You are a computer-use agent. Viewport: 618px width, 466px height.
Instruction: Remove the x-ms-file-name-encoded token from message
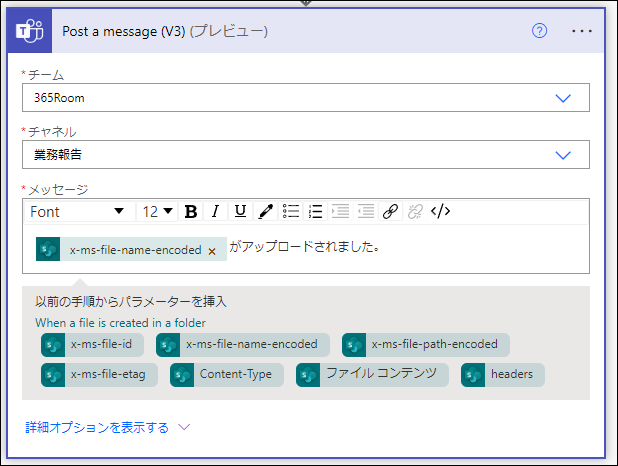[x=212, y=251]
